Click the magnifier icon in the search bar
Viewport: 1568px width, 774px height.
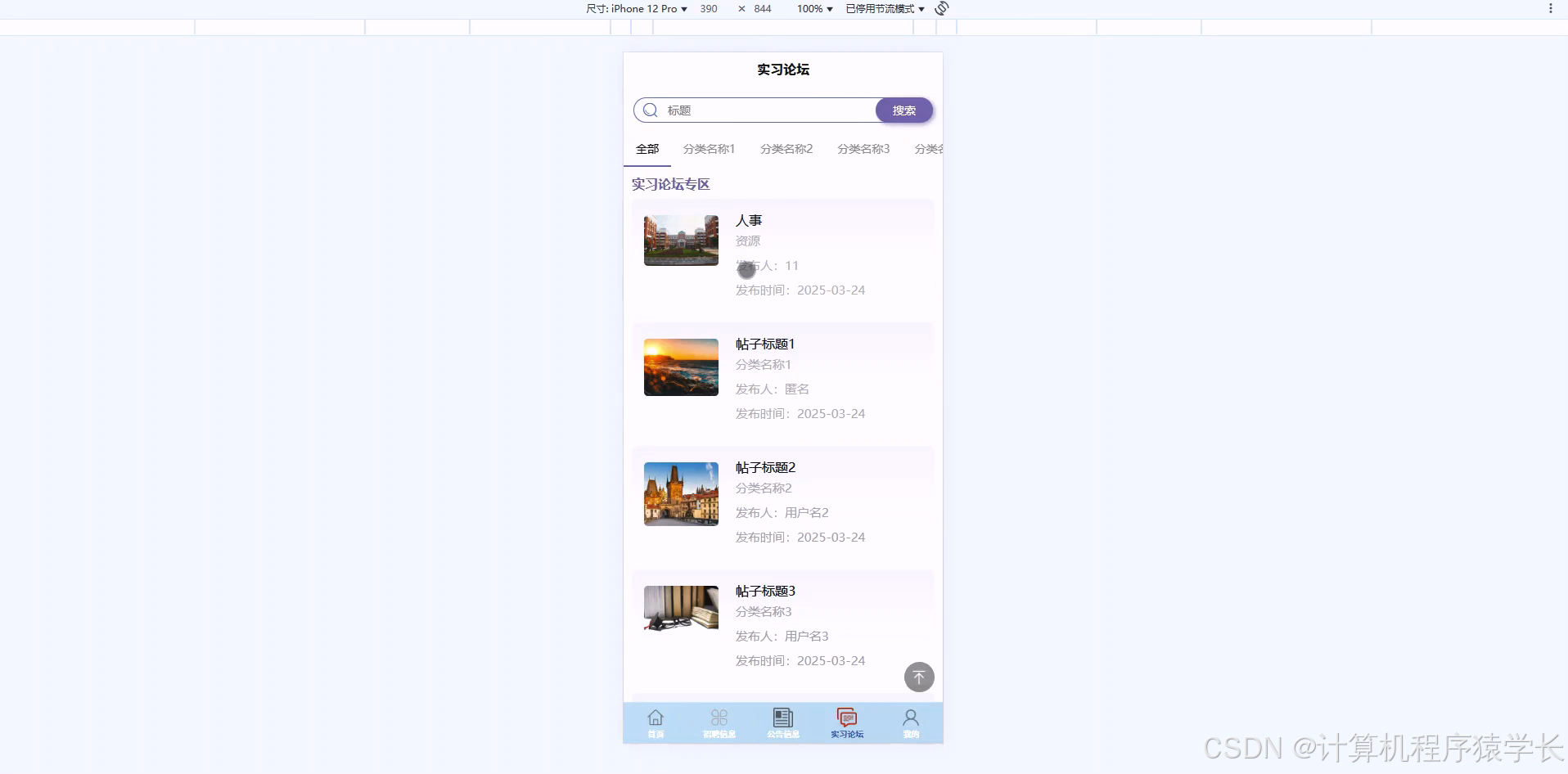[650, 110]
